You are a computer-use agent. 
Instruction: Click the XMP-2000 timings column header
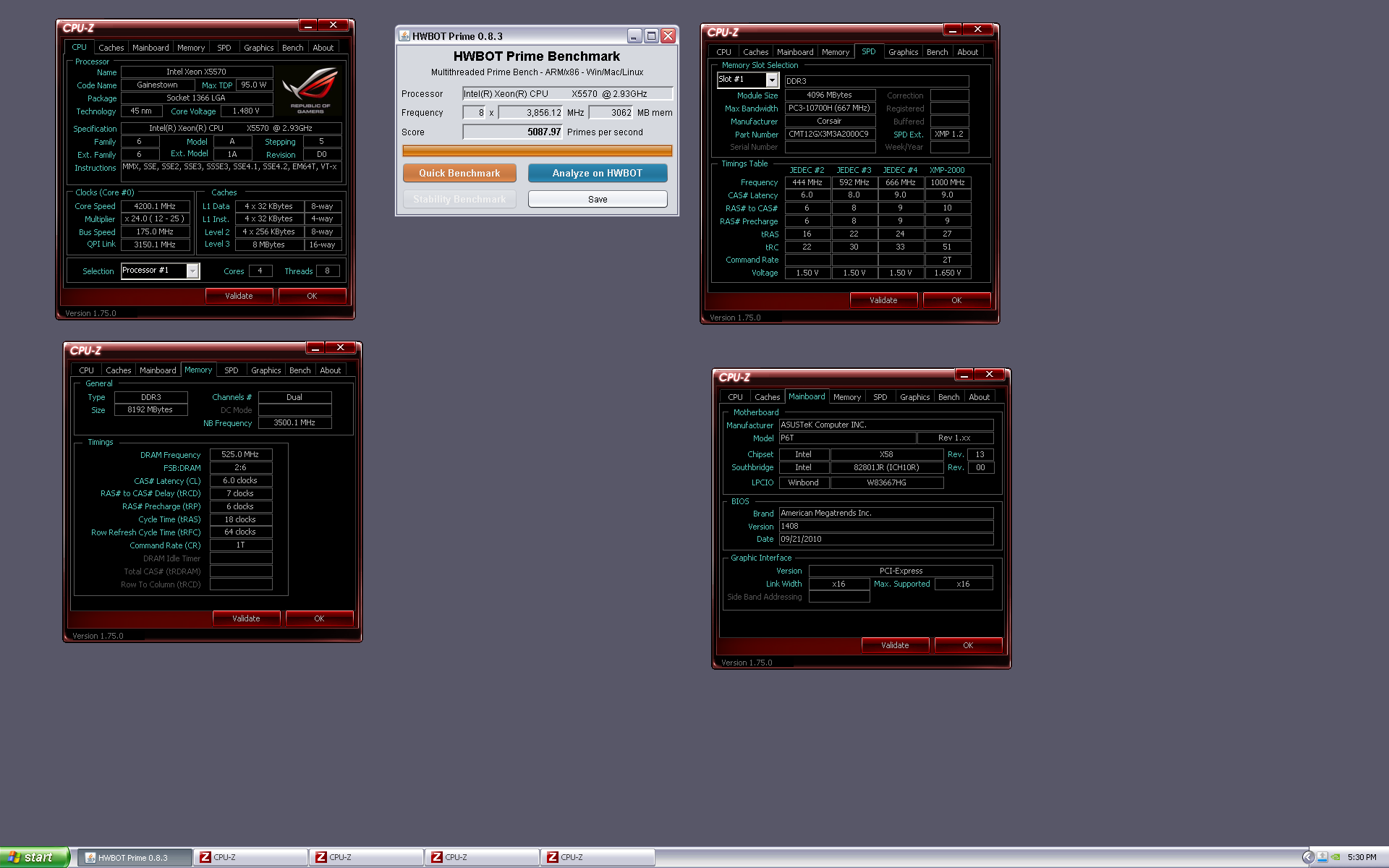click(x=947, y=170)
